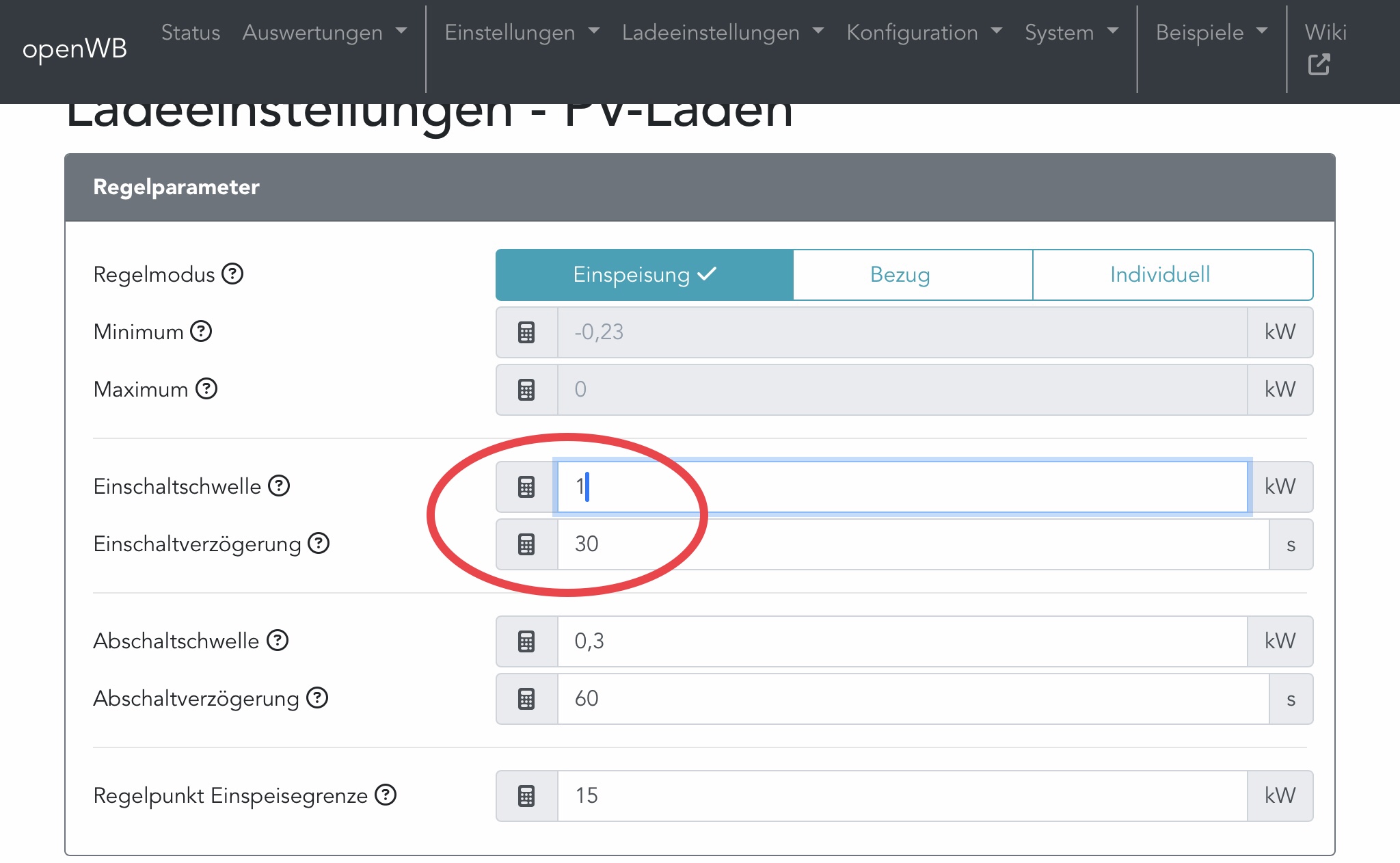Click help icon beside Abschaltverzögerung

pyautogui.click(x=317, y=698)
